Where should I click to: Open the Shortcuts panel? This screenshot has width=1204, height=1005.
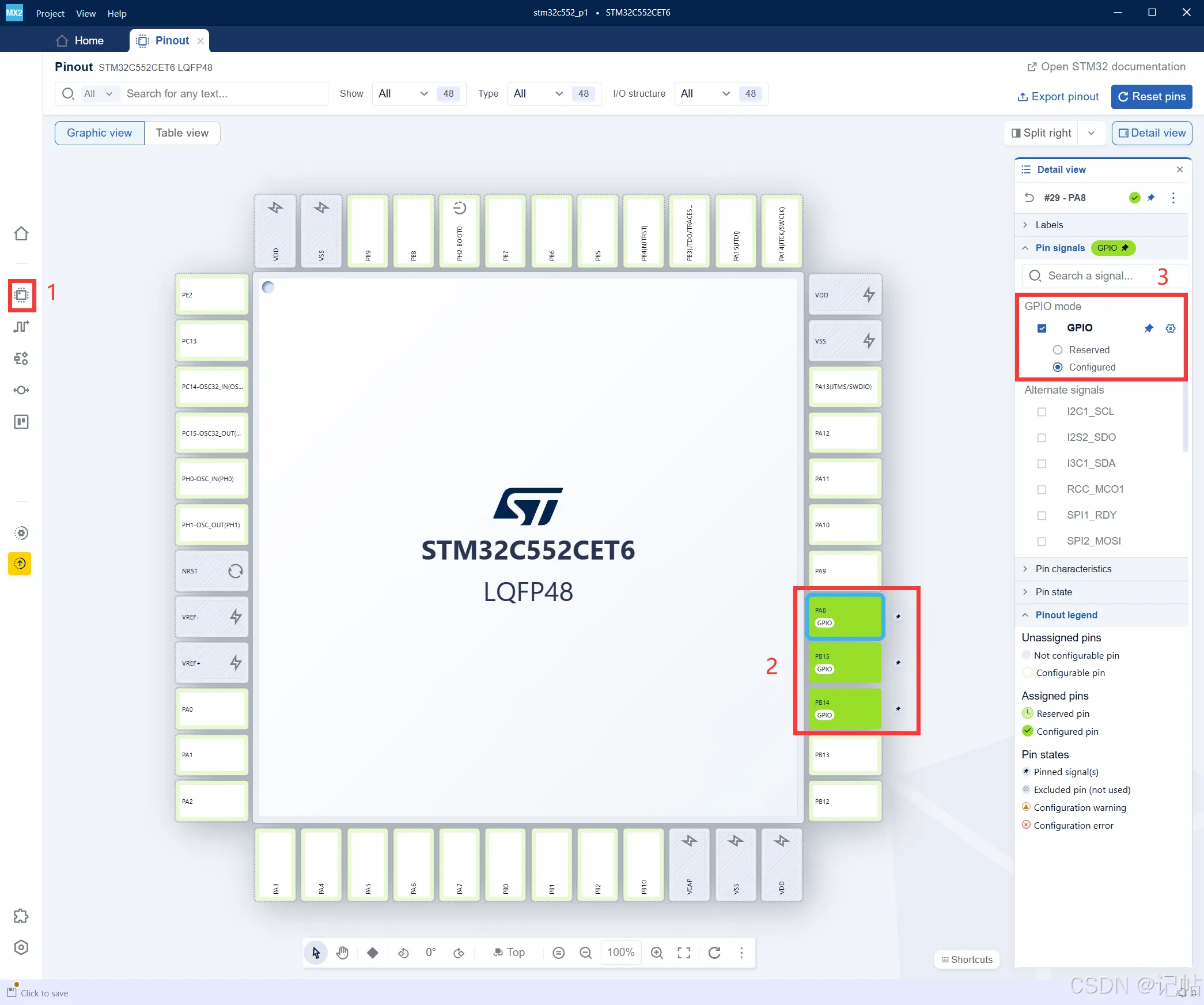tap(967, 959)
